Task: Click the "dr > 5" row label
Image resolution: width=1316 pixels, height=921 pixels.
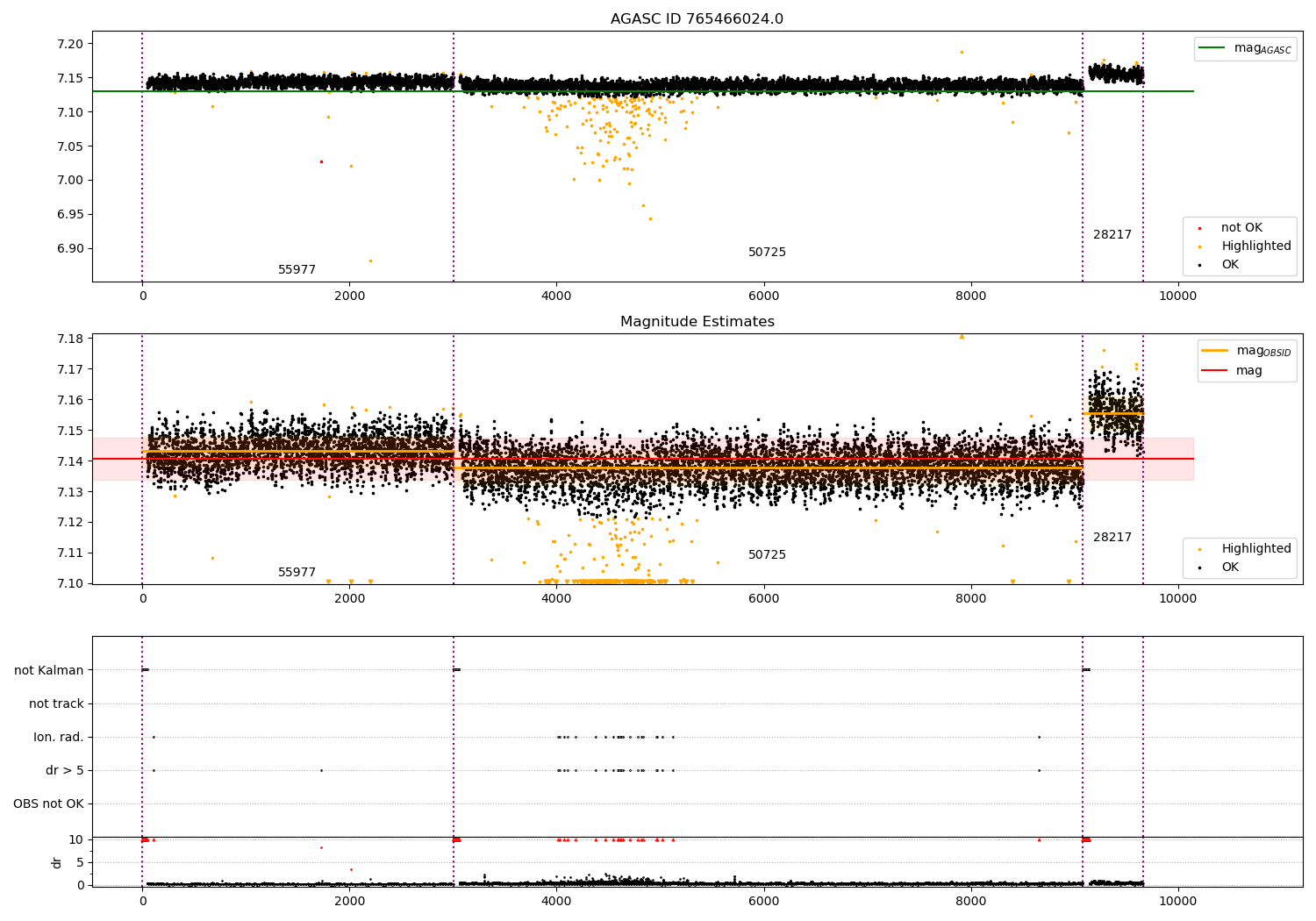Action: click(x=65, y=770)
